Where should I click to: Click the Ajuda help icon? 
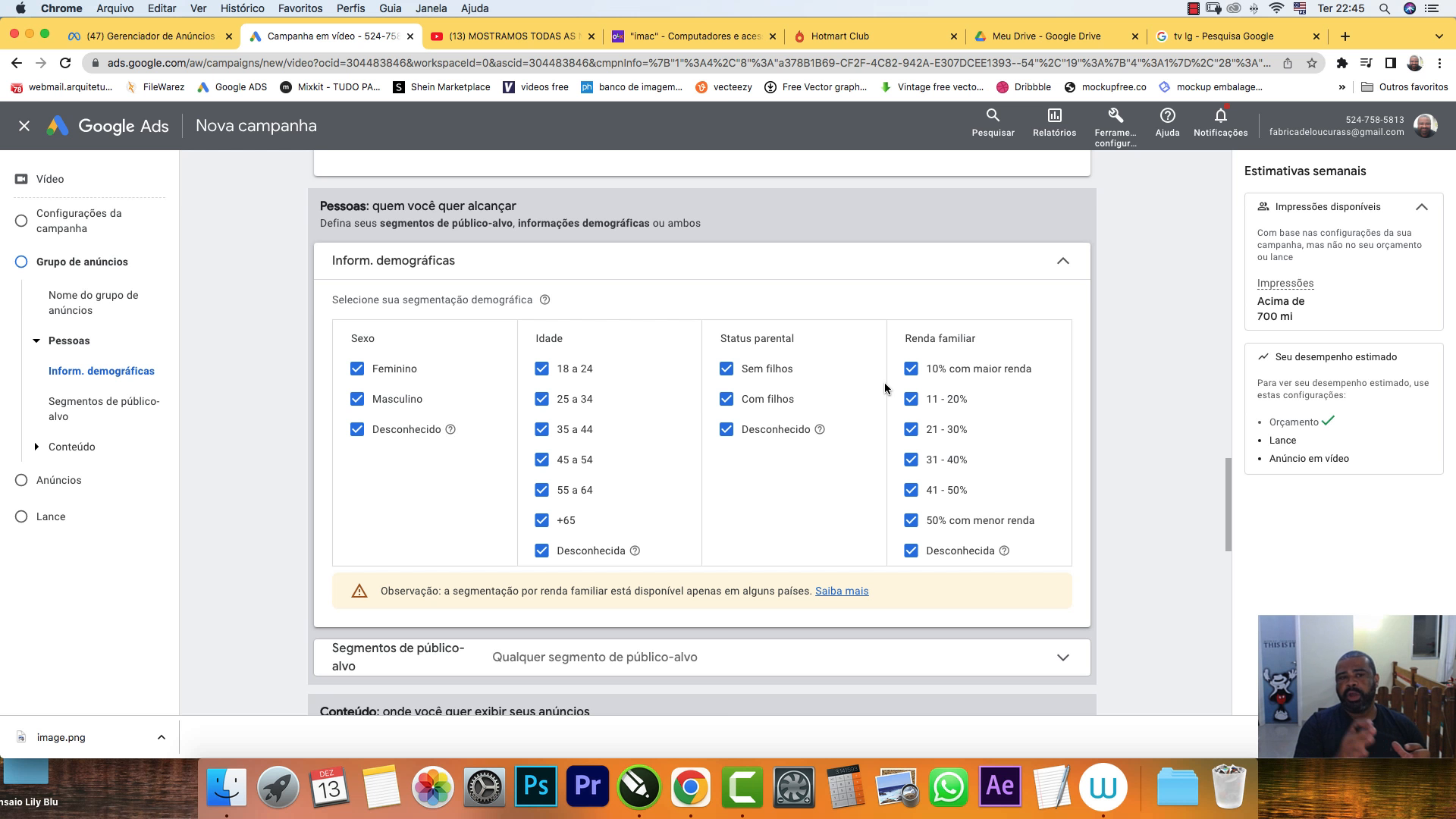point(1167,116)
